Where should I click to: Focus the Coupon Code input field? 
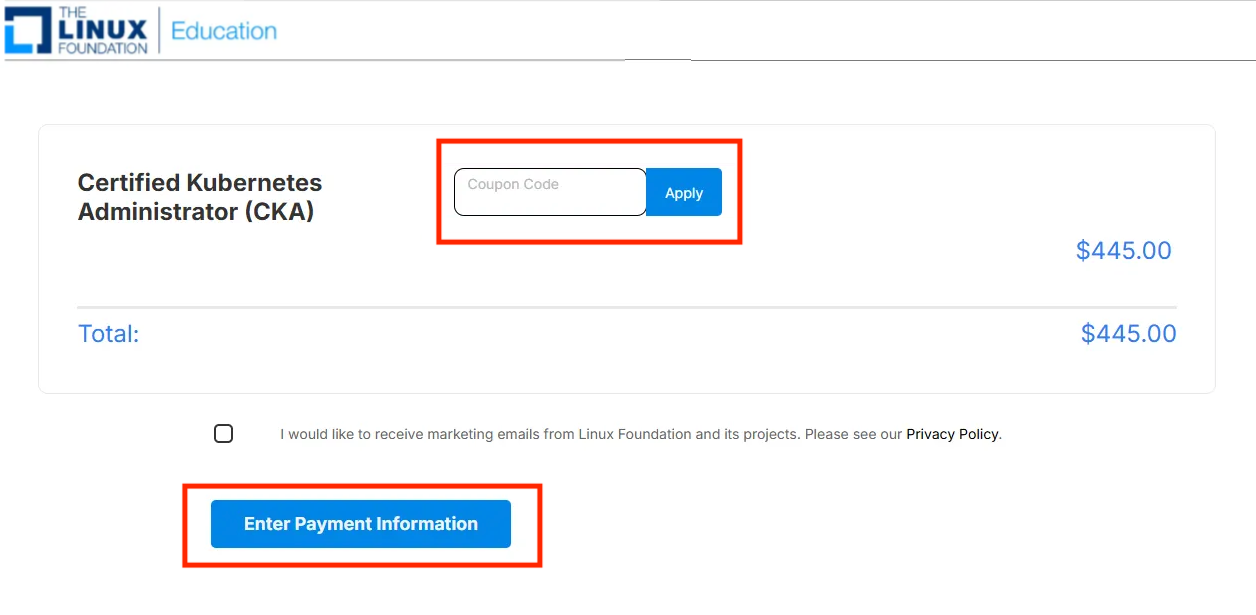point(550,192)
